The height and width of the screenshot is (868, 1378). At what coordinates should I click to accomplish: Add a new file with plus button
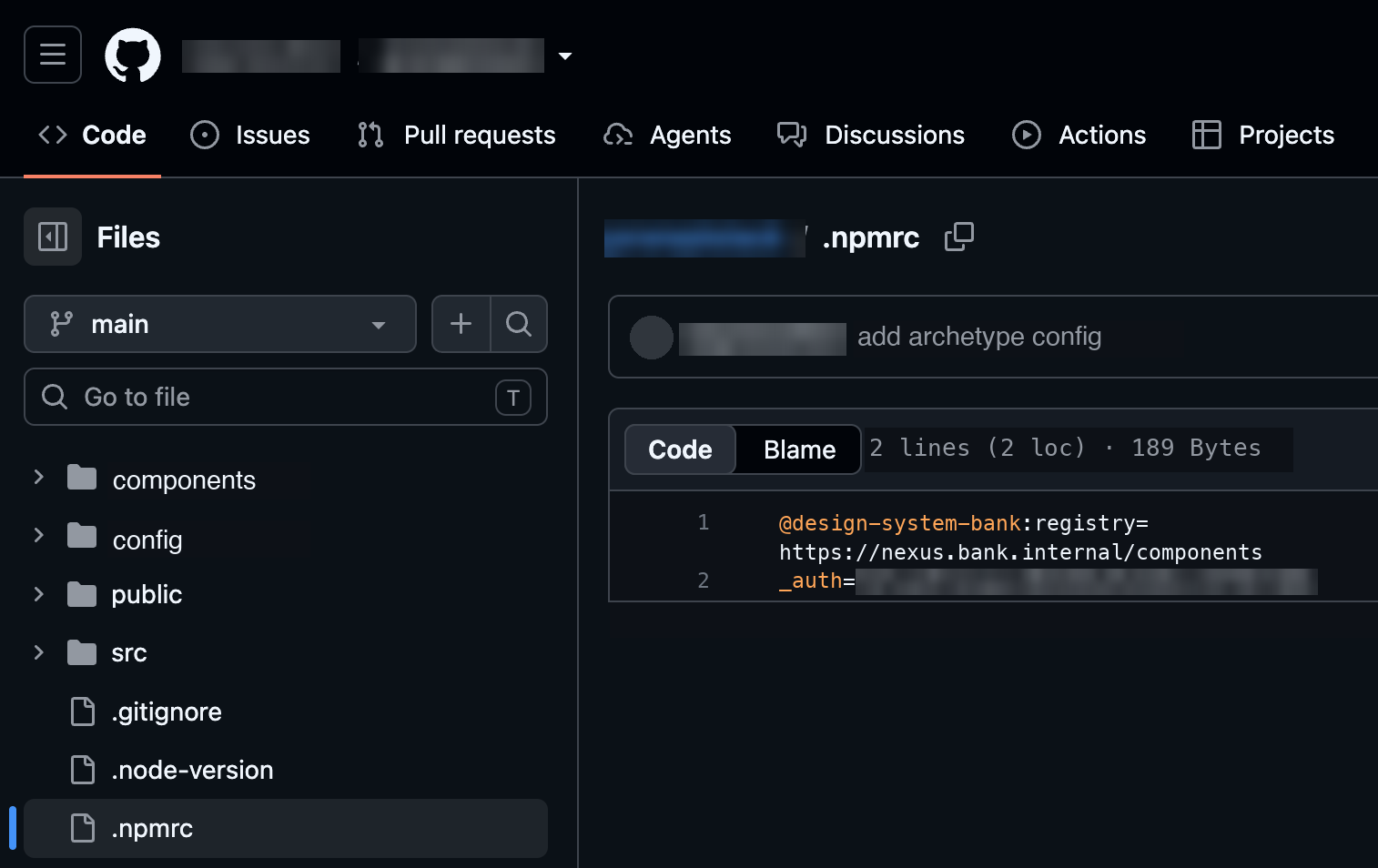point(461,324)
